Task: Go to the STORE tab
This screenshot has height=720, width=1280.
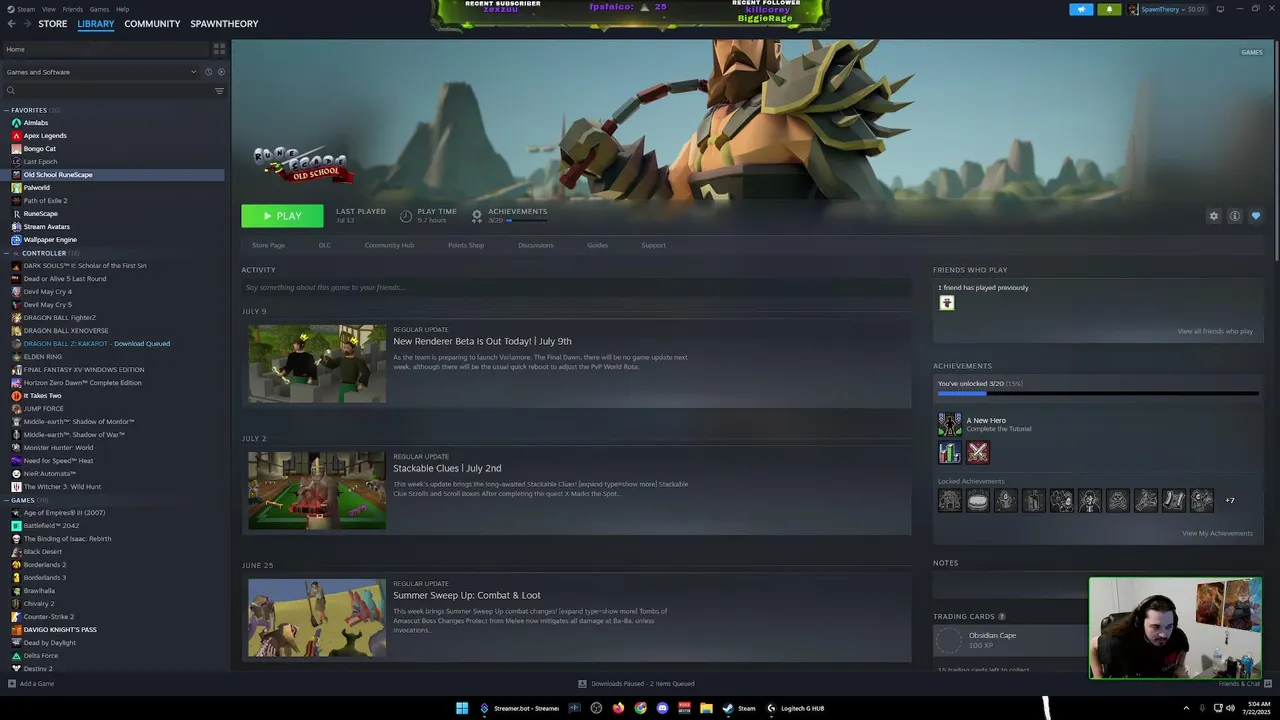Action: [53, 24]
